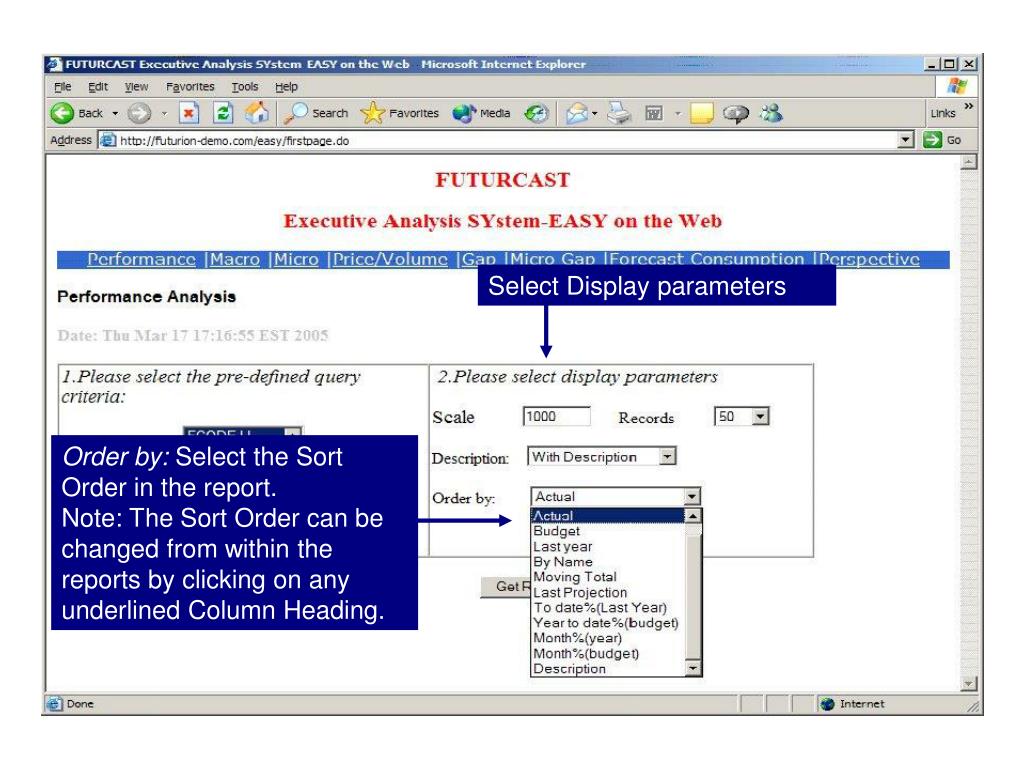Open the Macro link
Screen dimensions: 1024x768
click(x=235, y=259)
